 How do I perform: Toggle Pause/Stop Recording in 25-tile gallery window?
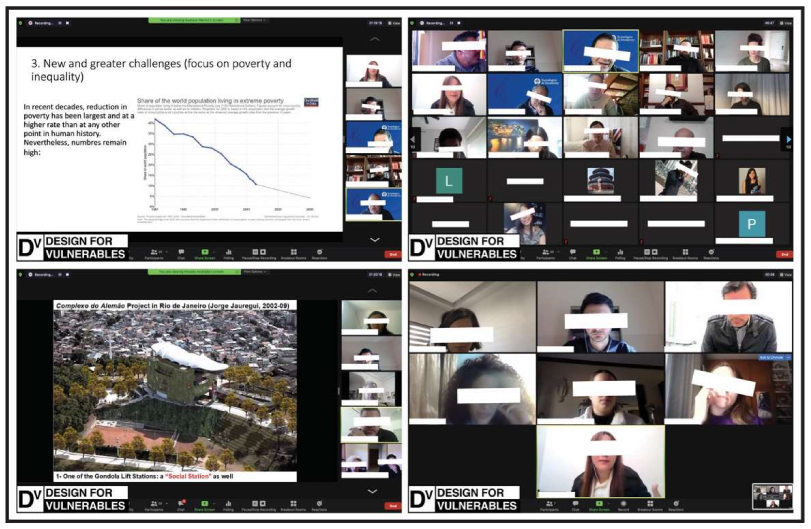coord(652,253)
